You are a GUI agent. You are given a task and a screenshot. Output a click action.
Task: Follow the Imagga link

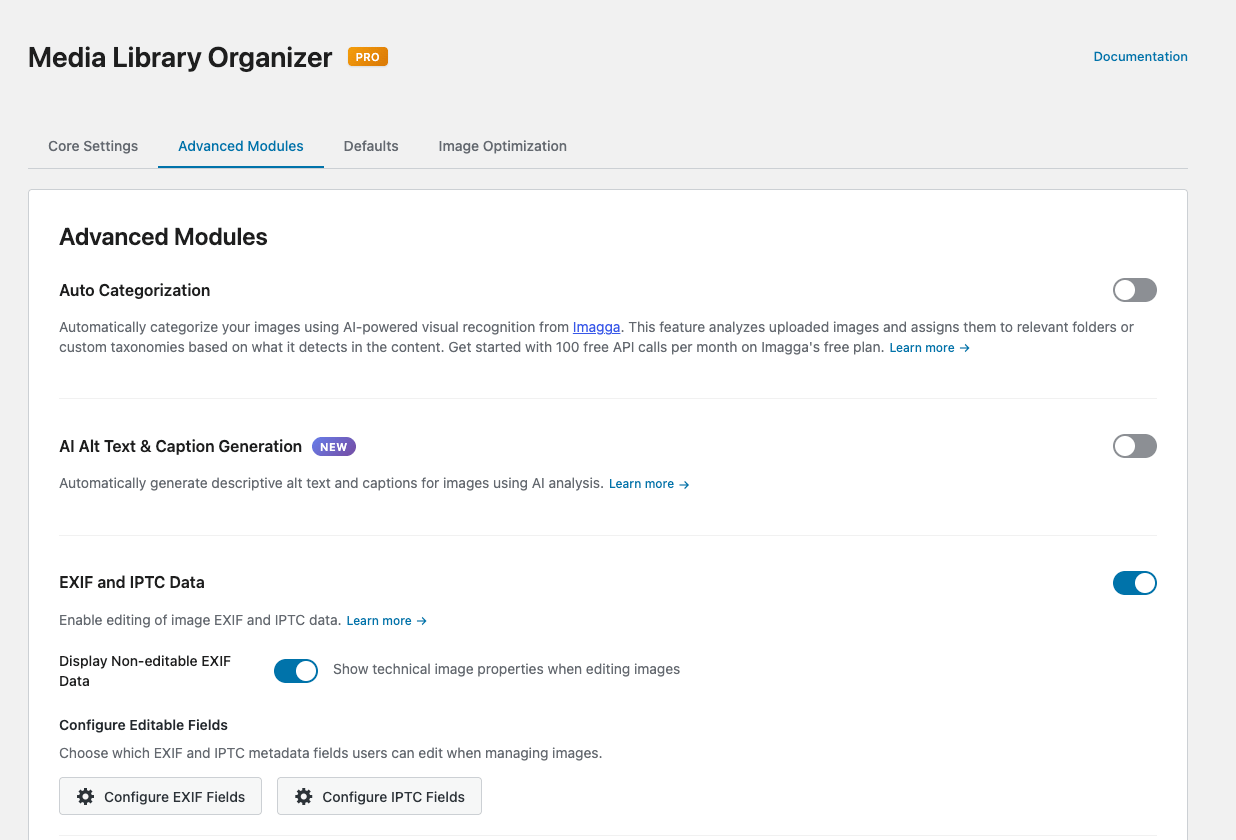596,327
